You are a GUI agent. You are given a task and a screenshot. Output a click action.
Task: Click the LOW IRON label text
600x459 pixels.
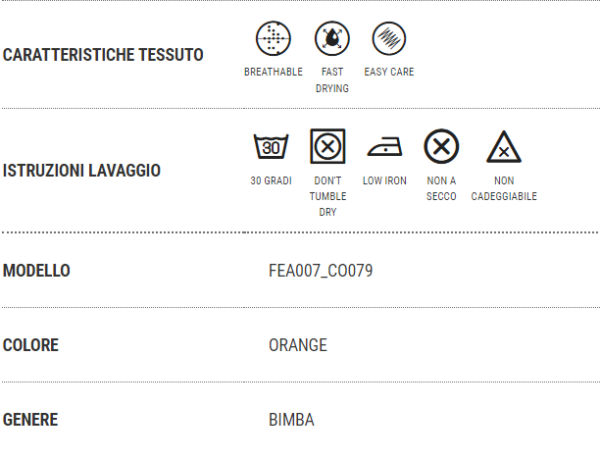[x=385, y=181]
